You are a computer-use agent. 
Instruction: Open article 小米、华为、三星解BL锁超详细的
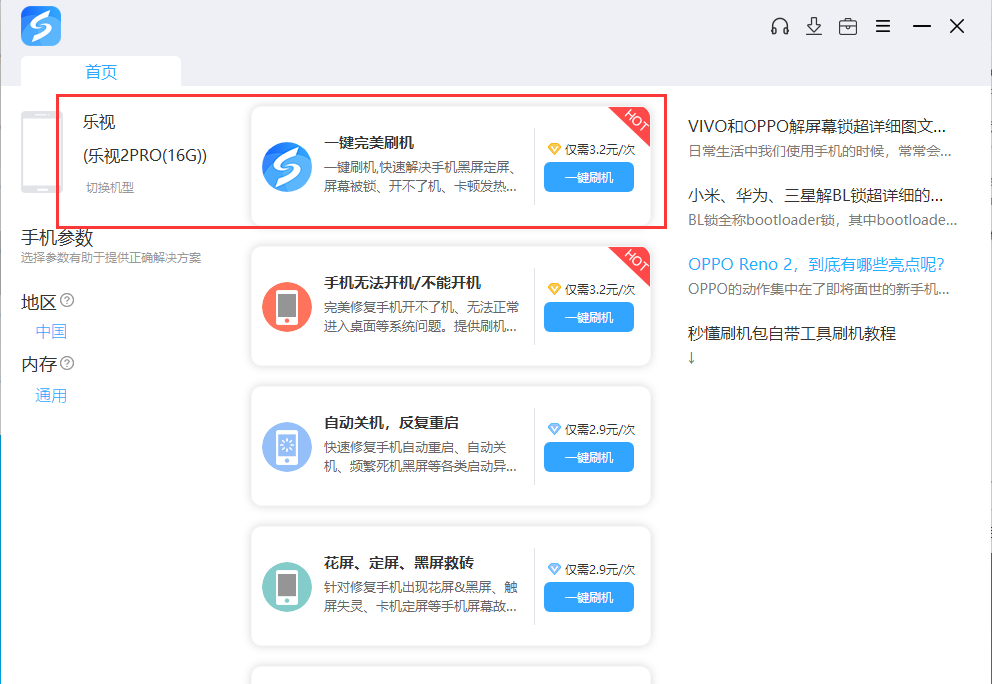[815, 196]
